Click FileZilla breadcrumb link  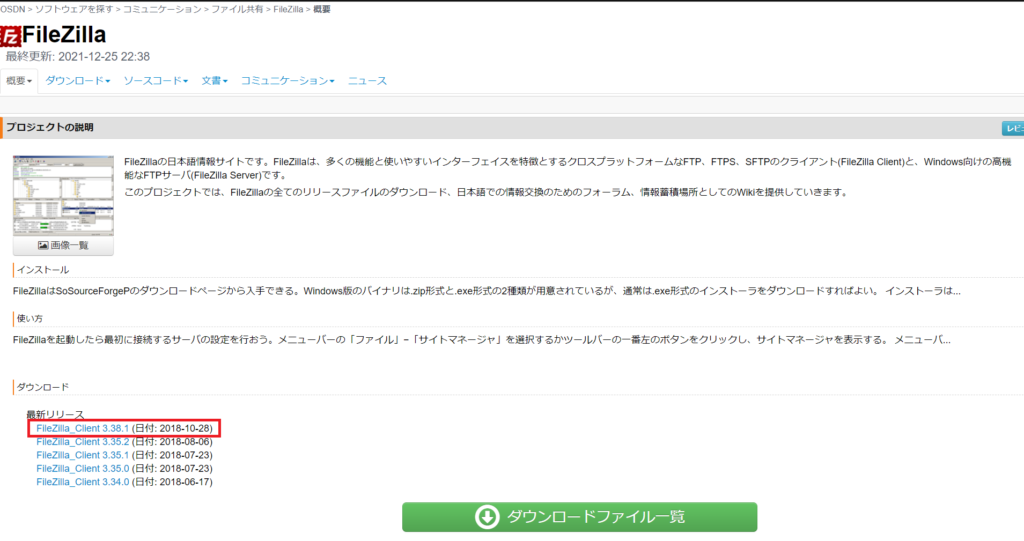(288, 9)
